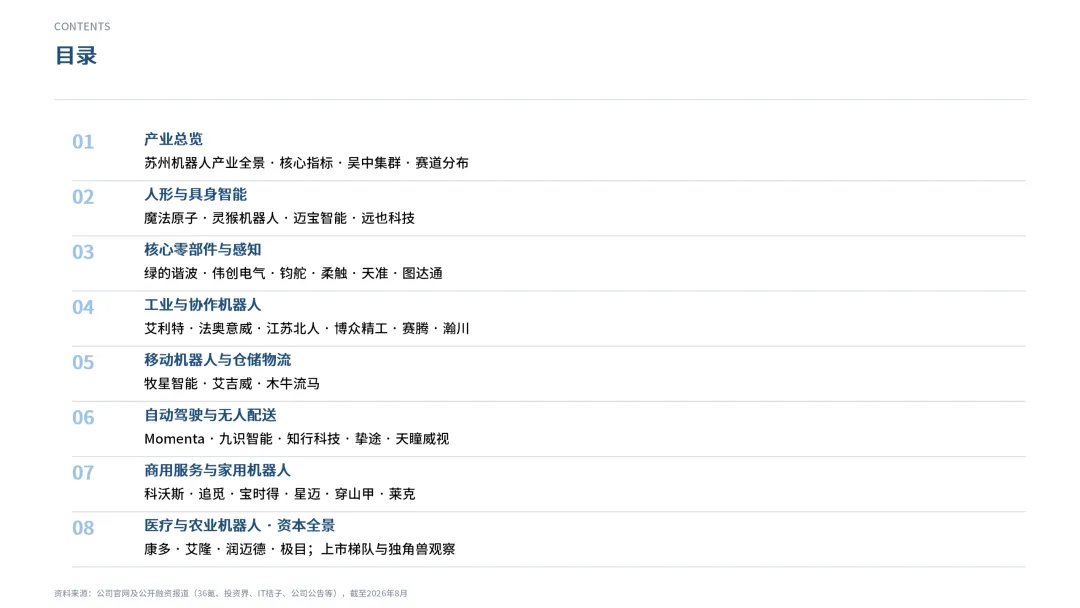The height and width of the screenshot is (608, 1080).
Task: Open 移动机器人与仓储物流 section
Action: (217, 359)
